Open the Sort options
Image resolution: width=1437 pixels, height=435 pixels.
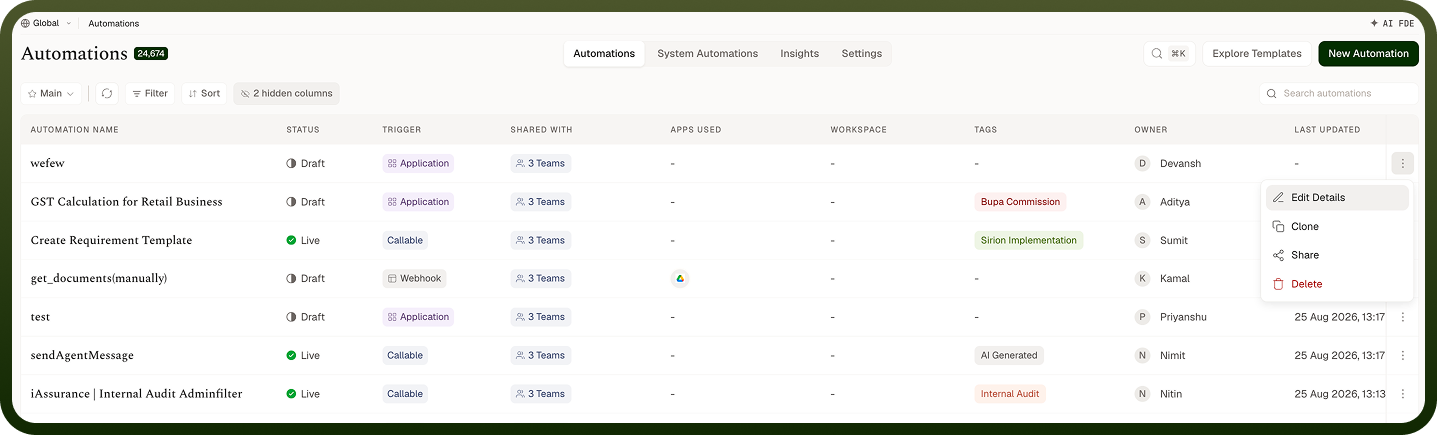point(204,94)
